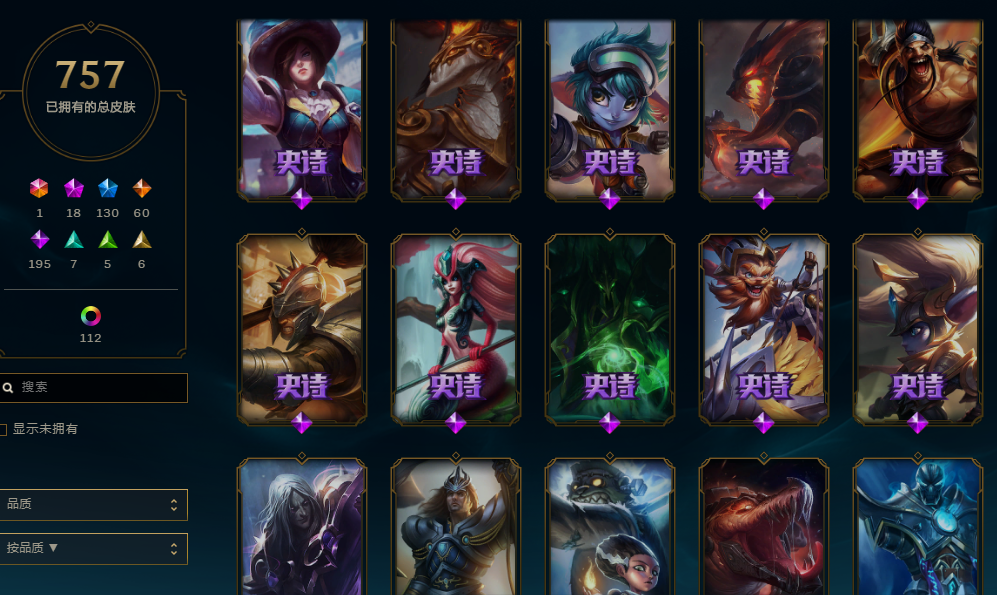Click the chroma color wheel icon above 112
The height and width of the screenshot is (595, 997).
90,316
